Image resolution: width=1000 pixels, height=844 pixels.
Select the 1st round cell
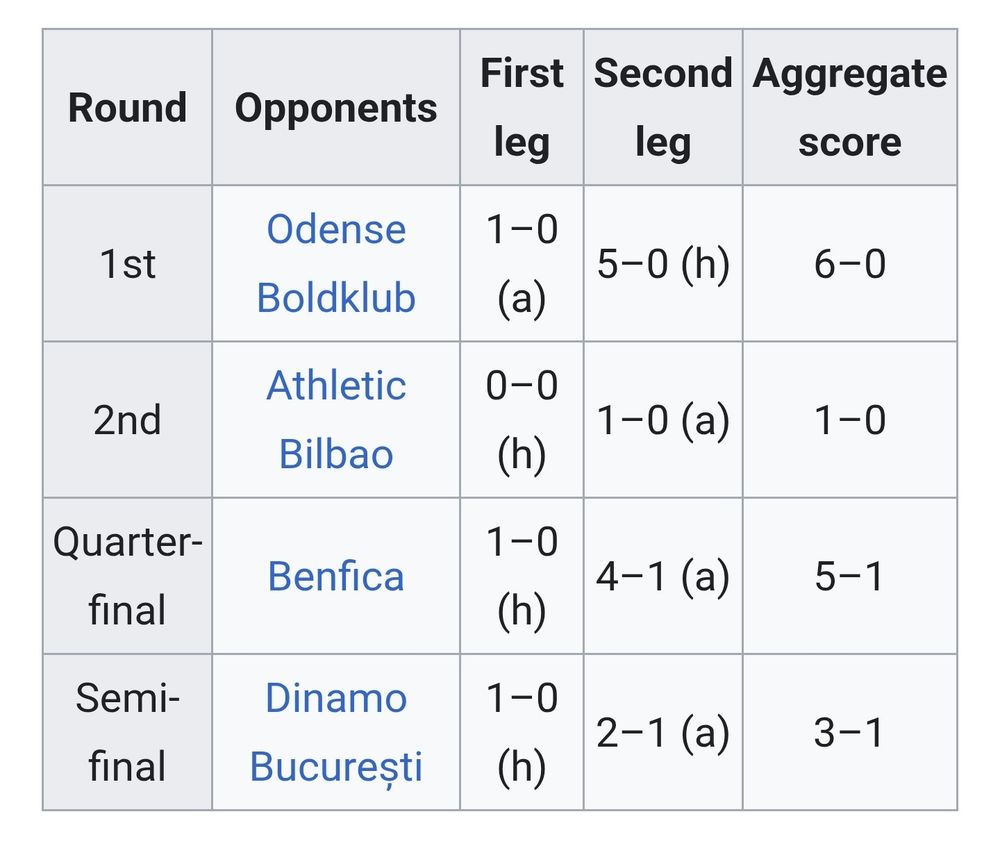pos(128,263)
